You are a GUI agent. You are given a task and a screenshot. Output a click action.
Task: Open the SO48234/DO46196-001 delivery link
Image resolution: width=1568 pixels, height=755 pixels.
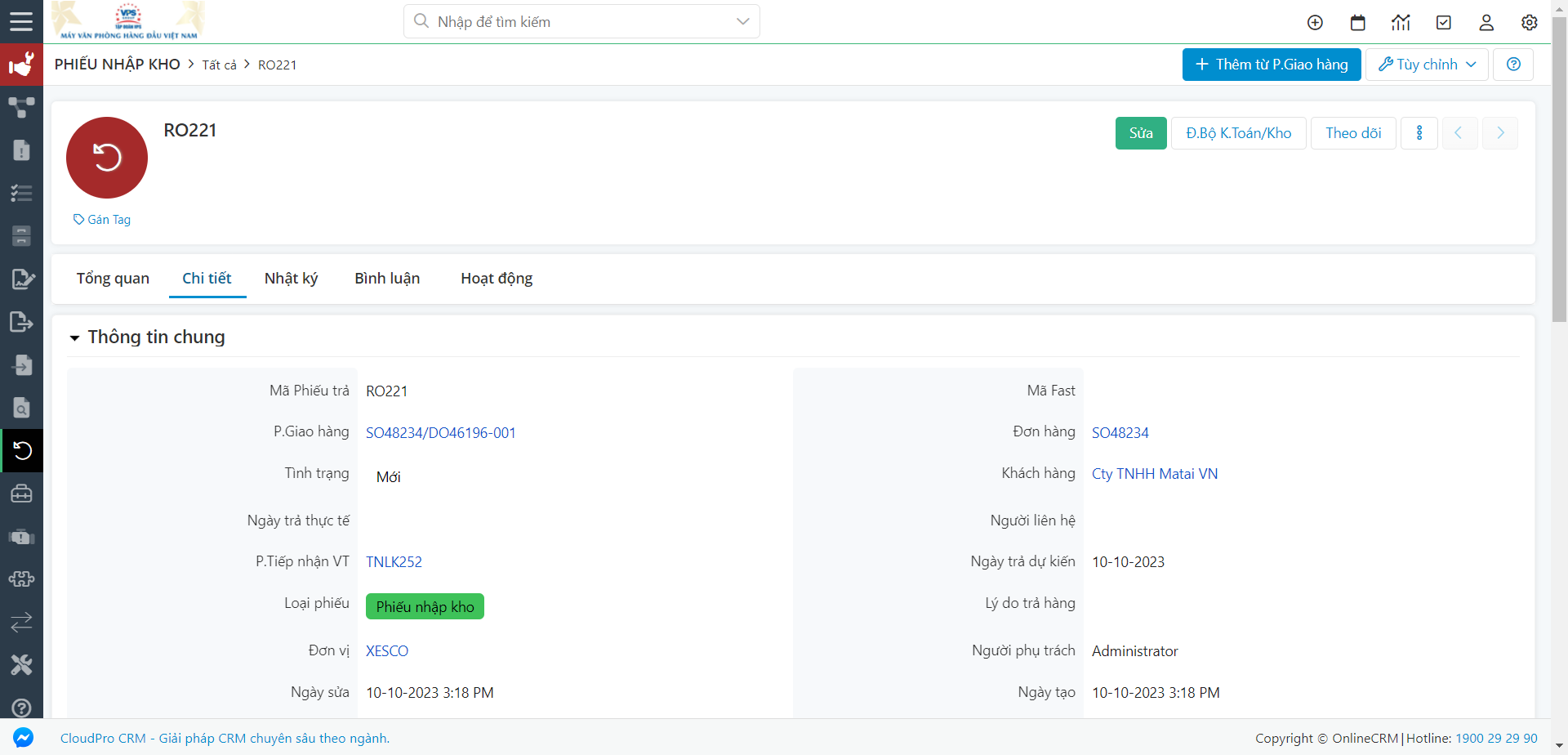pyautogui.click(x=441, y=433)
